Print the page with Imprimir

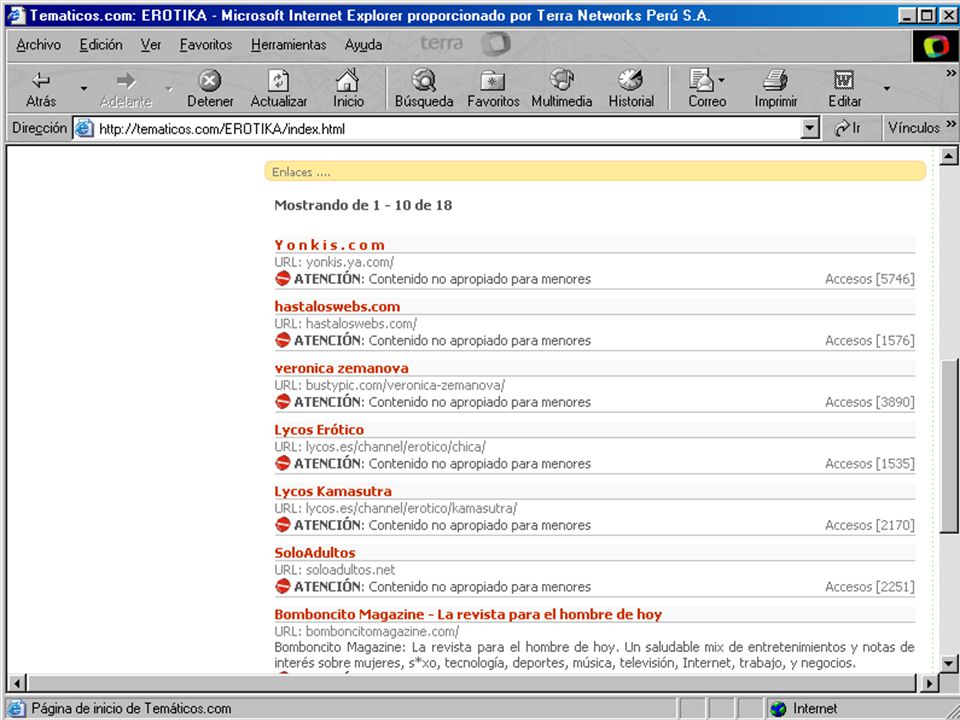tap(776, 89)
